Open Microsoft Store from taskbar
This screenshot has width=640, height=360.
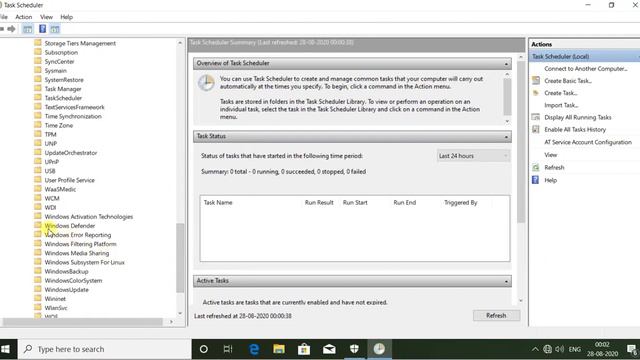(x=304, y=349)
